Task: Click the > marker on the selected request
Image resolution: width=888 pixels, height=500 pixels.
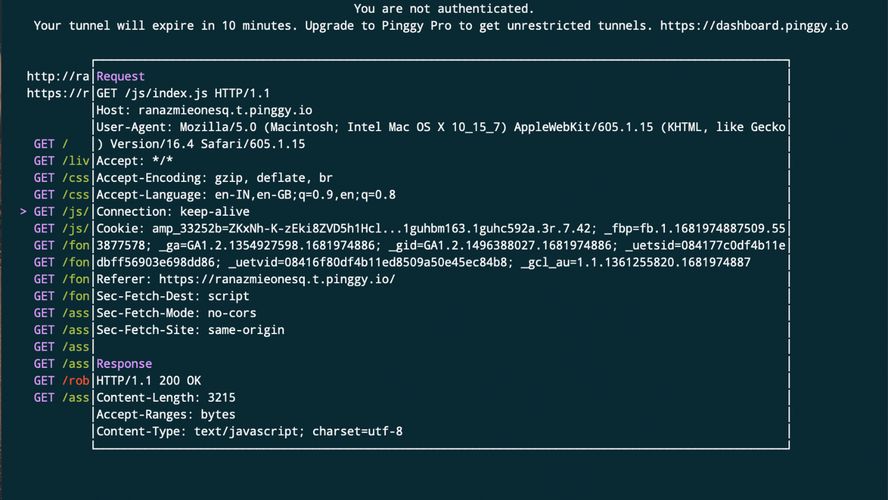Action: tap(23, 211)
